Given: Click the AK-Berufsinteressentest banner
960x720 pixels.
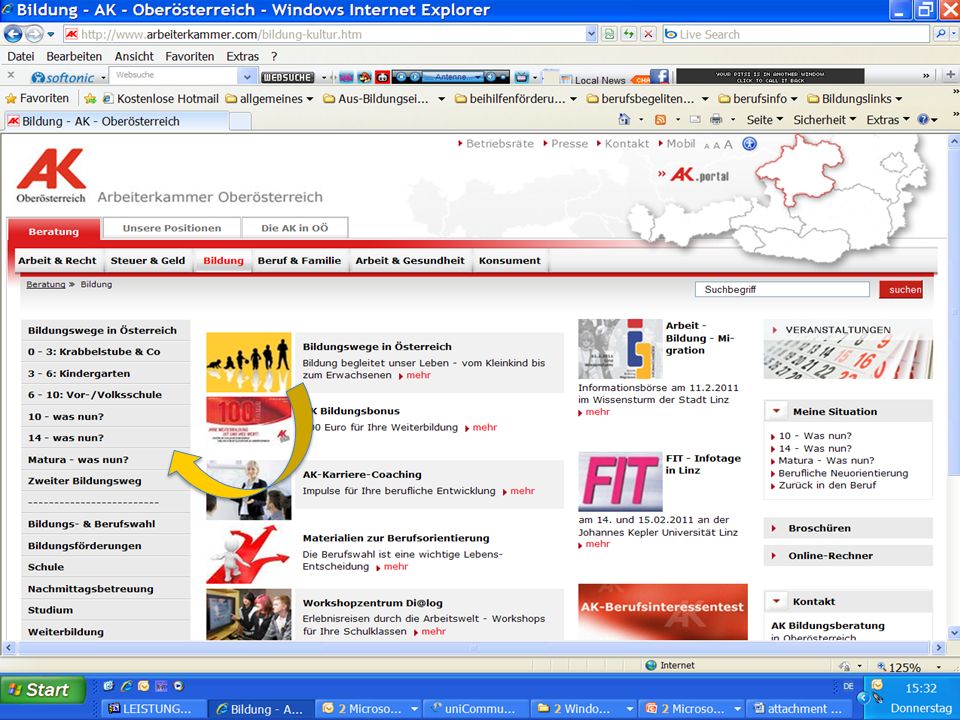Looking at the screenshot, I should click(662, 611).
